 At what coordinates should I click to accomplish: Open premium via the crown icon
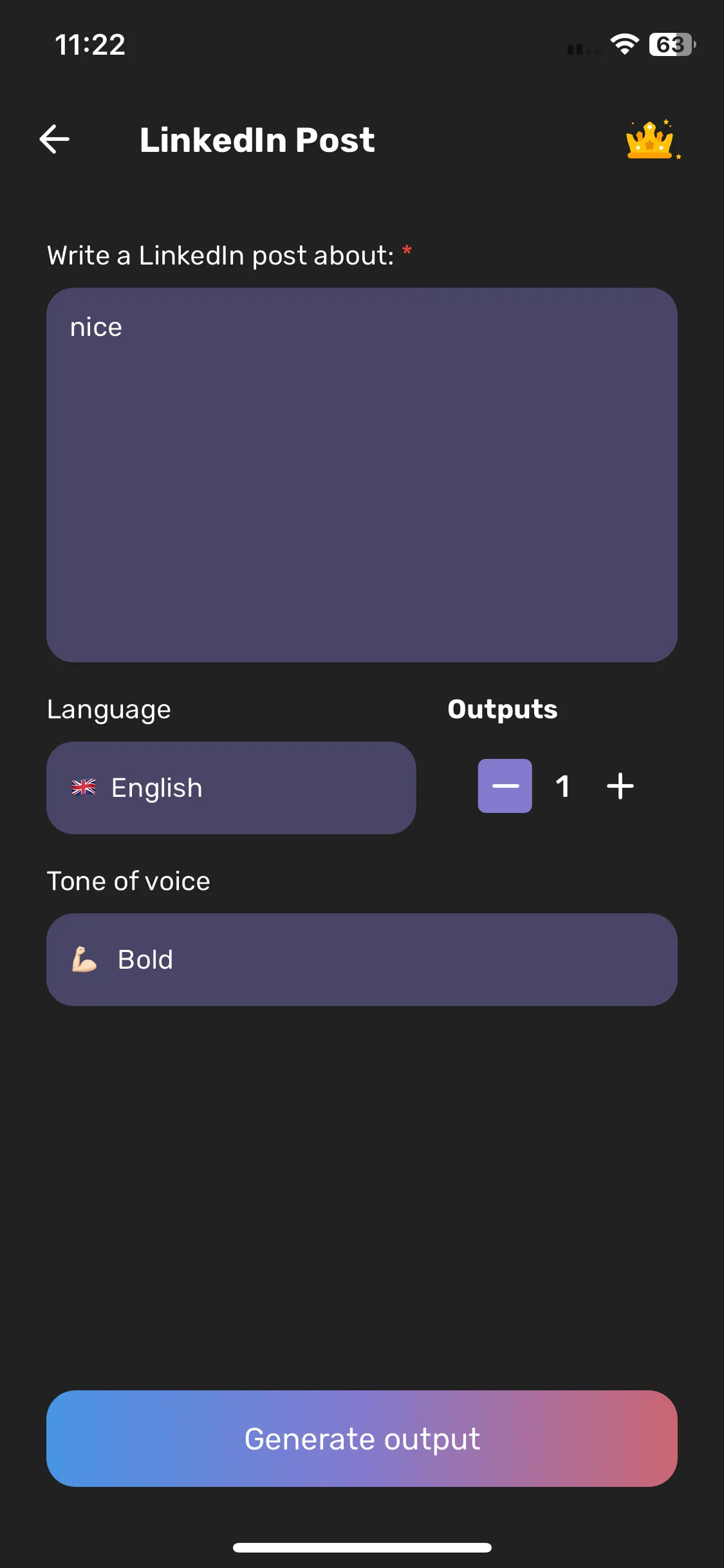[652, 140]
